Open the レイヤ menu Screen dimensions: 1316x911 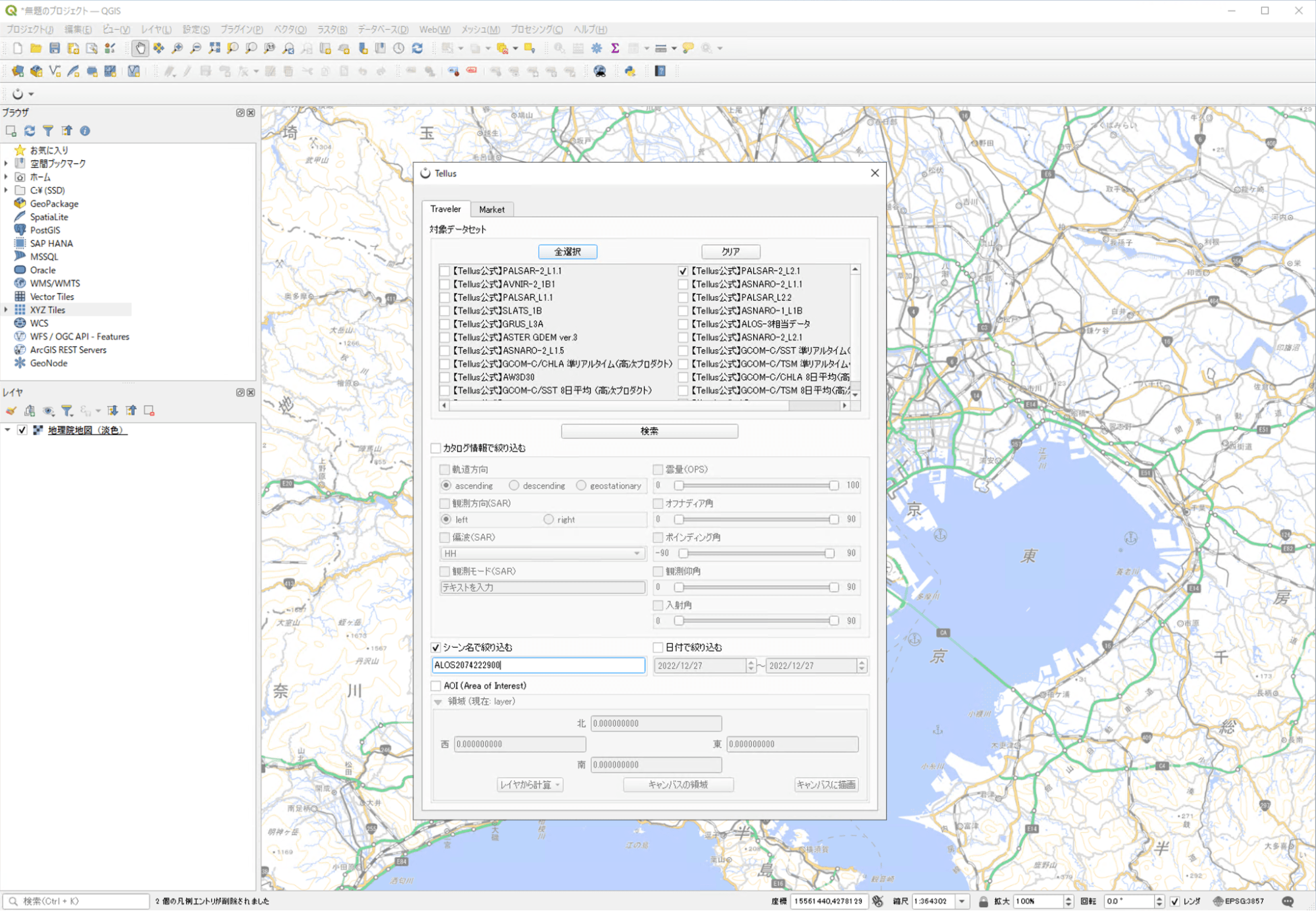(x=156, y=30)
